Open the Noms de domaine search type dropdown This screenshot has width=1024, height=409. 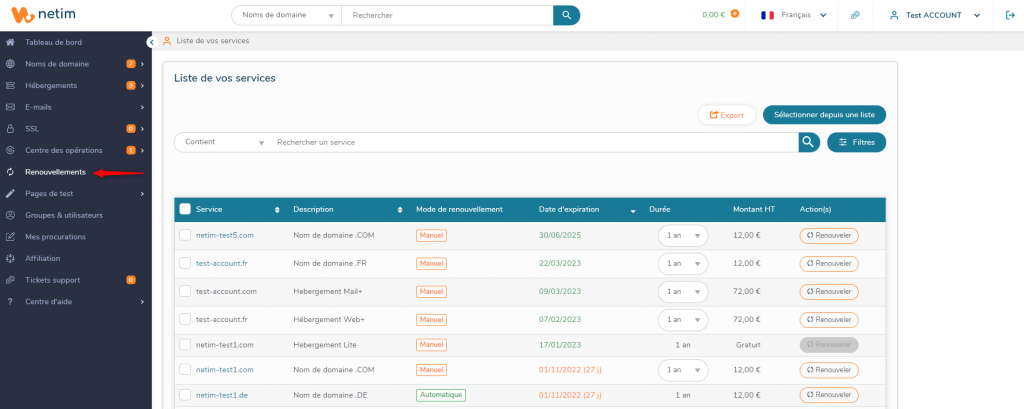(x=287, y=15)
